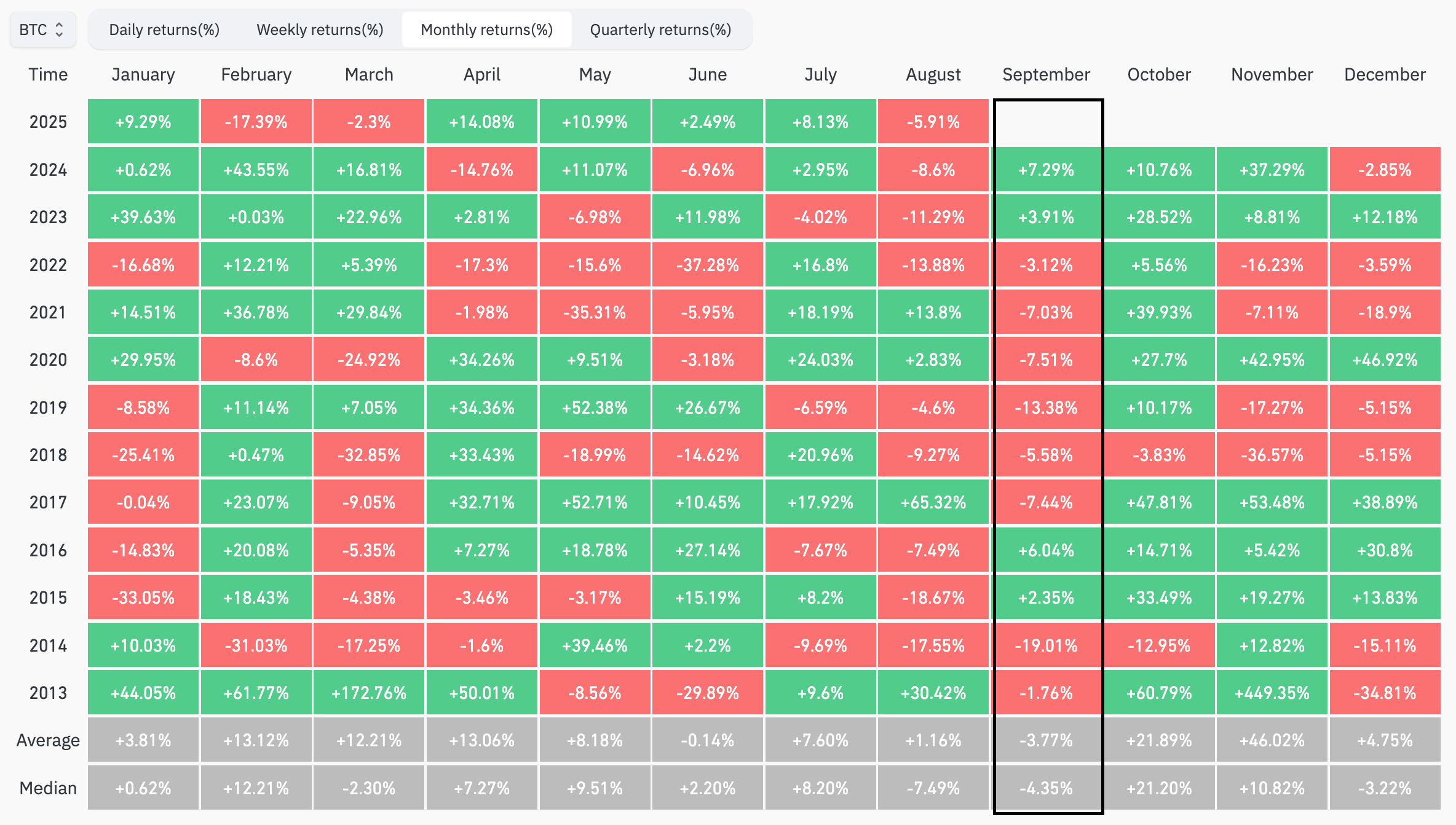The image size is (1456, 825).
Task: Switch to Daily returns(%) tab
Action: tap(164, 30)
